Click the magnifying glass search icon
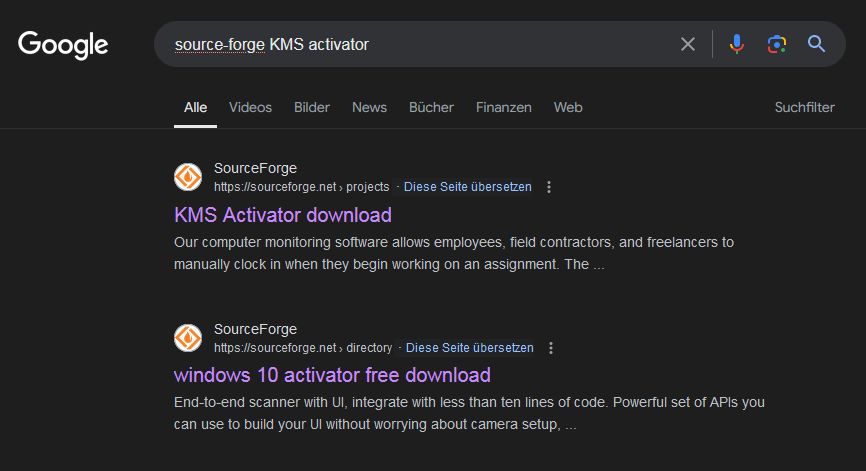Image resolution: width=866 pixels, height=471 pixels. tap(817, 44)
